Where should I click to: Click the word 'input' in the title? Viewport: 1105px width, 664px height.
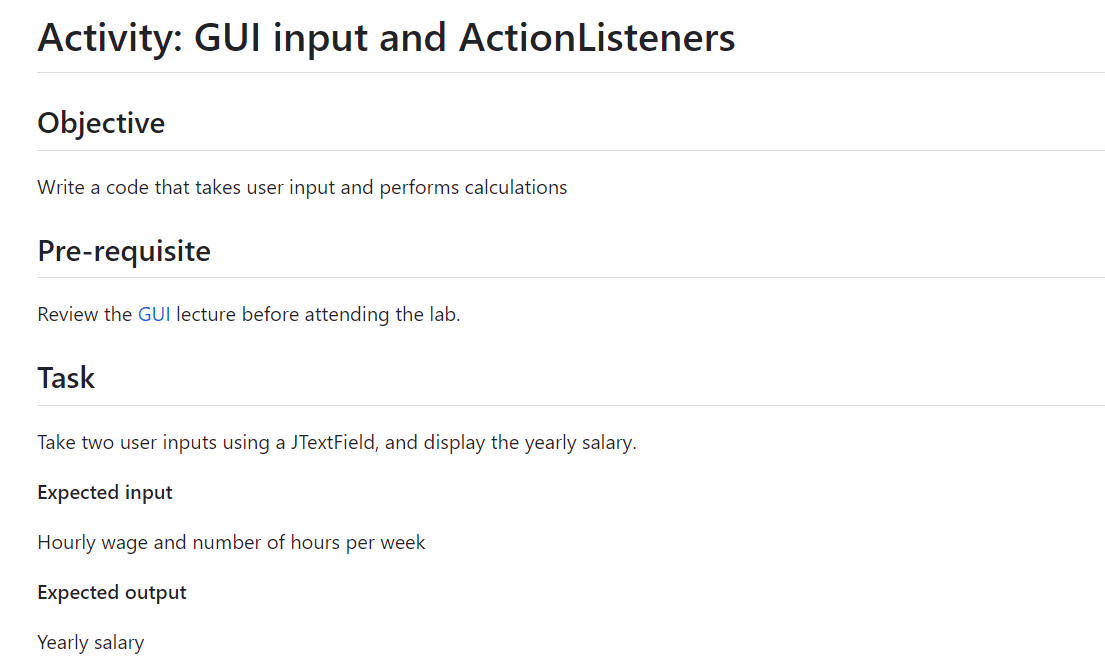320,38
